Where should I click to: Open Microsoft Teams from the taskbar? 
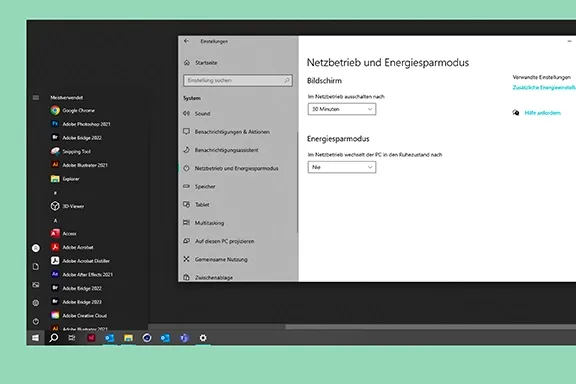click(x=184, y=338)
